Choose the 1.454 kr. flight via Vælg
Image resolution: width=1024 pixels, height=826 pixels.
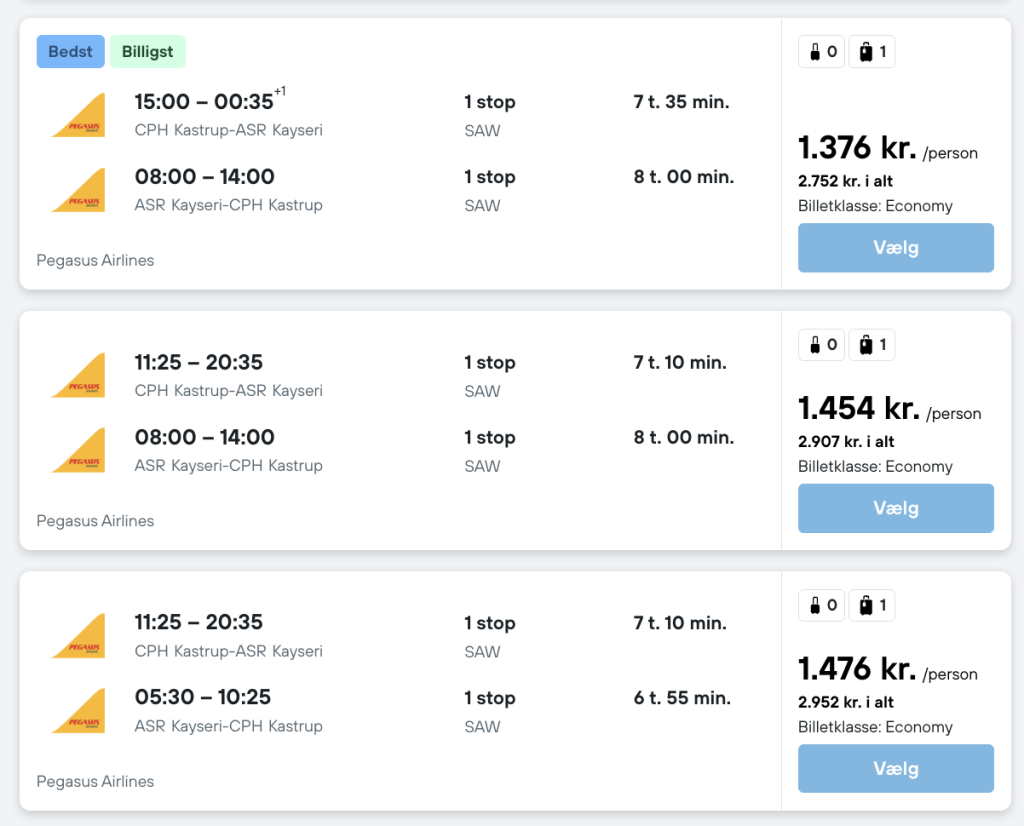pyautogui.click(x=895, y=508)
